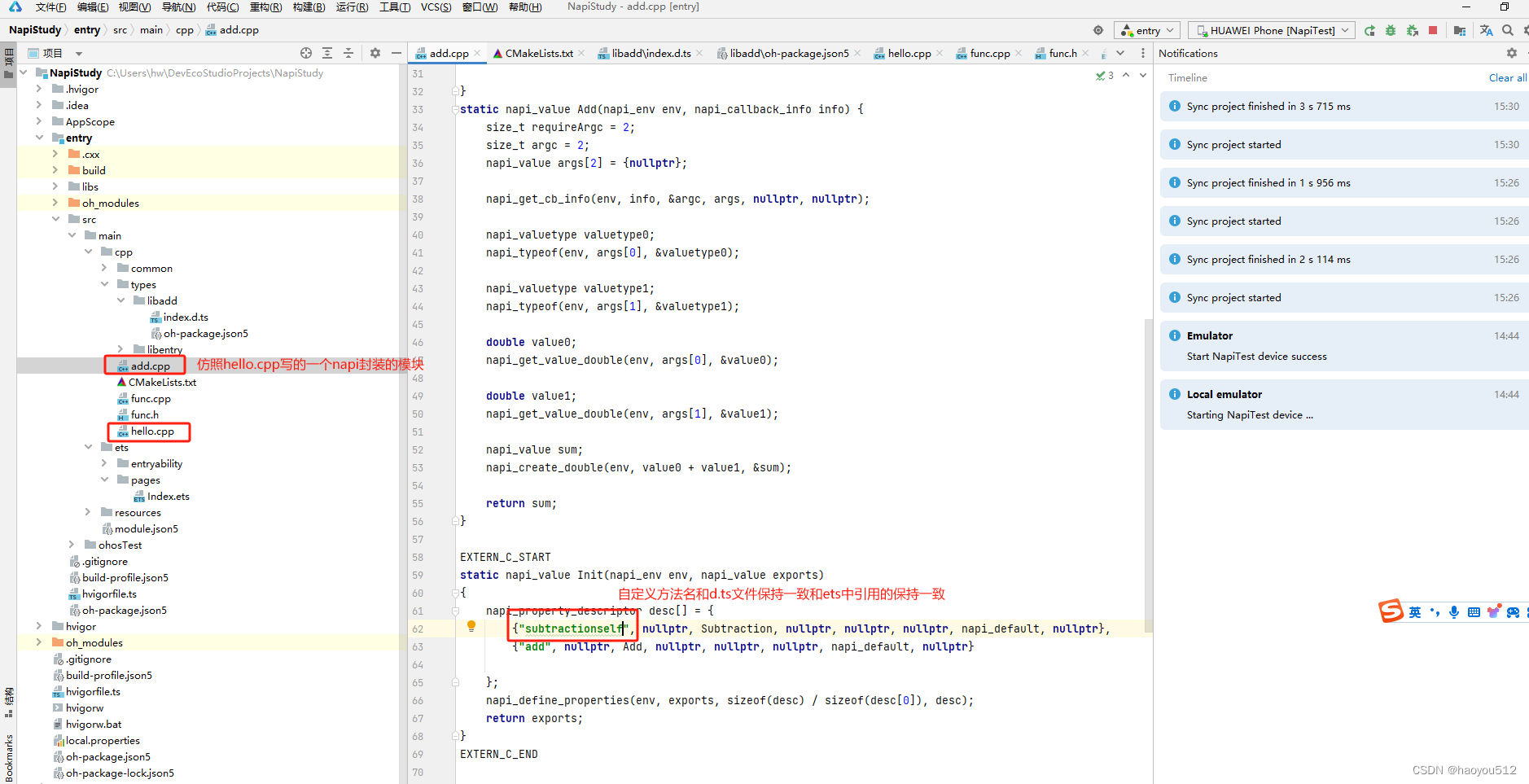Collapse the libadd folder
Viewport: 1529px width, 784px height.
[x=120, y=300]
